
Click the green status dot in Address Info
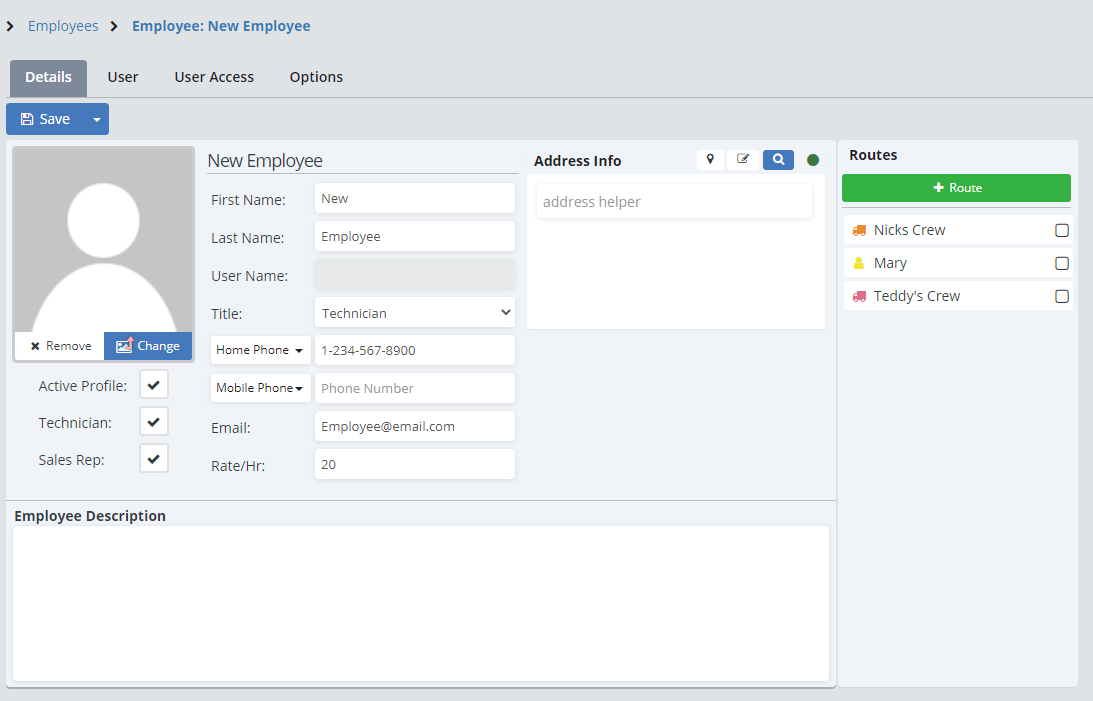coord(813,160)
